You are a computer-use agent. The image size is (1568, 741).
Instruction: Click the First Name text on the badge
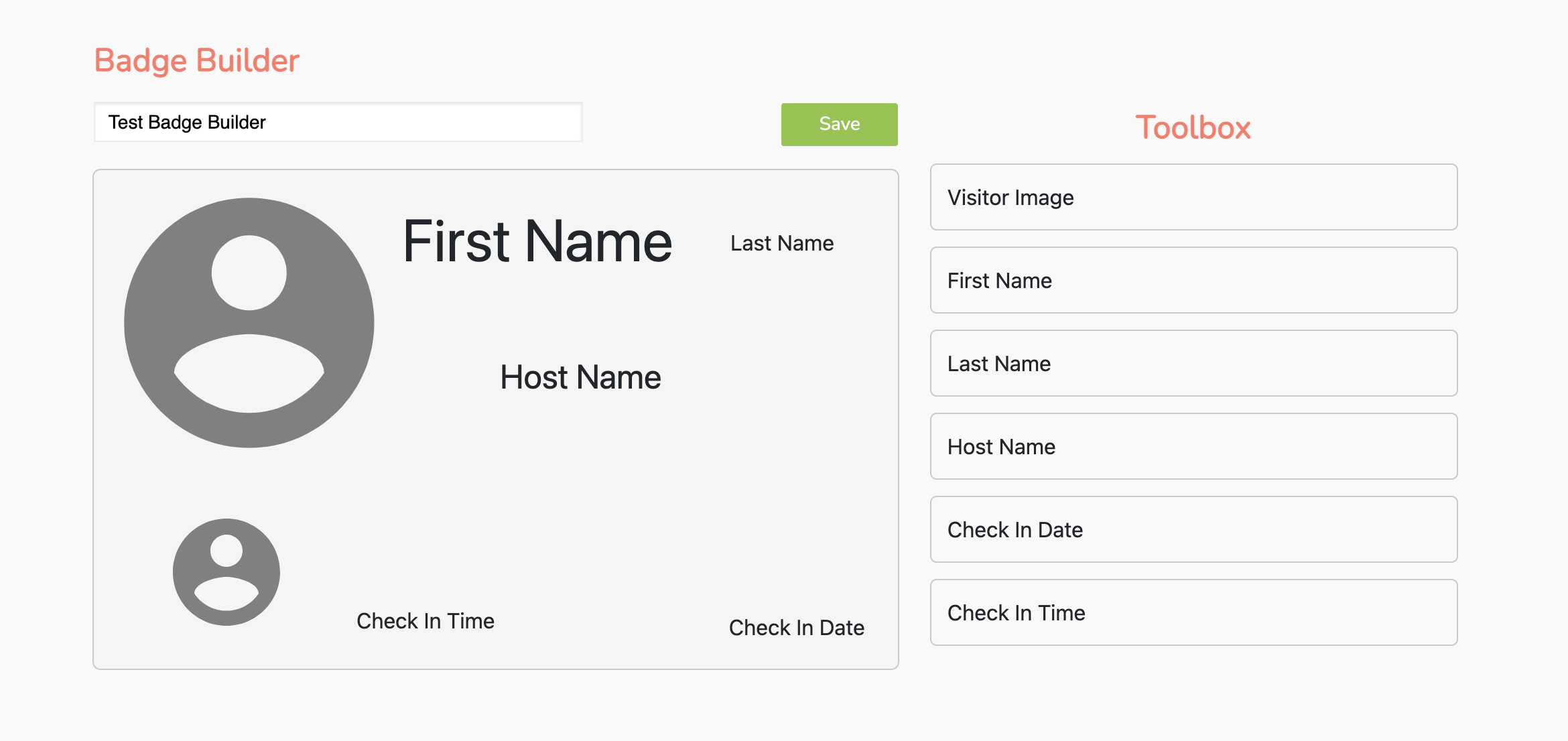536,243
